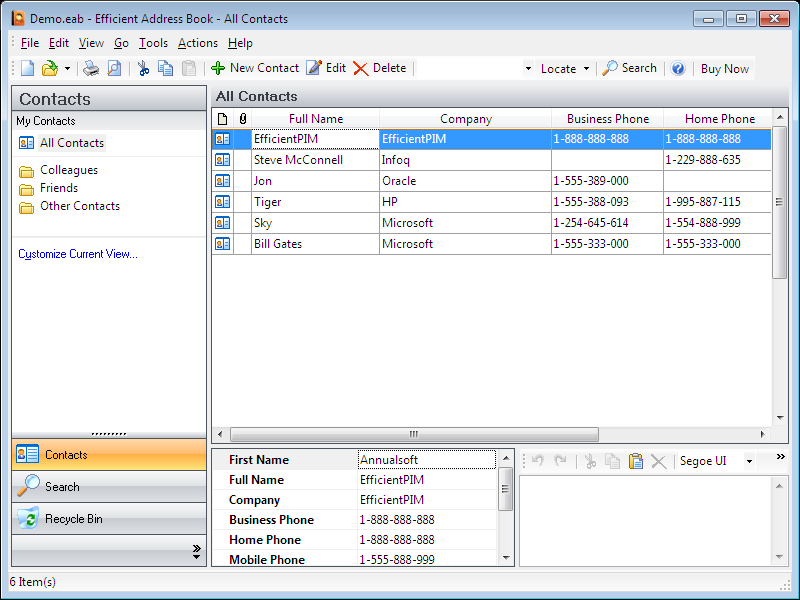The height and width of the screenshot is (600, 800).
Task: Click the New document icon in main toolbar
Action: pos(28,69)
